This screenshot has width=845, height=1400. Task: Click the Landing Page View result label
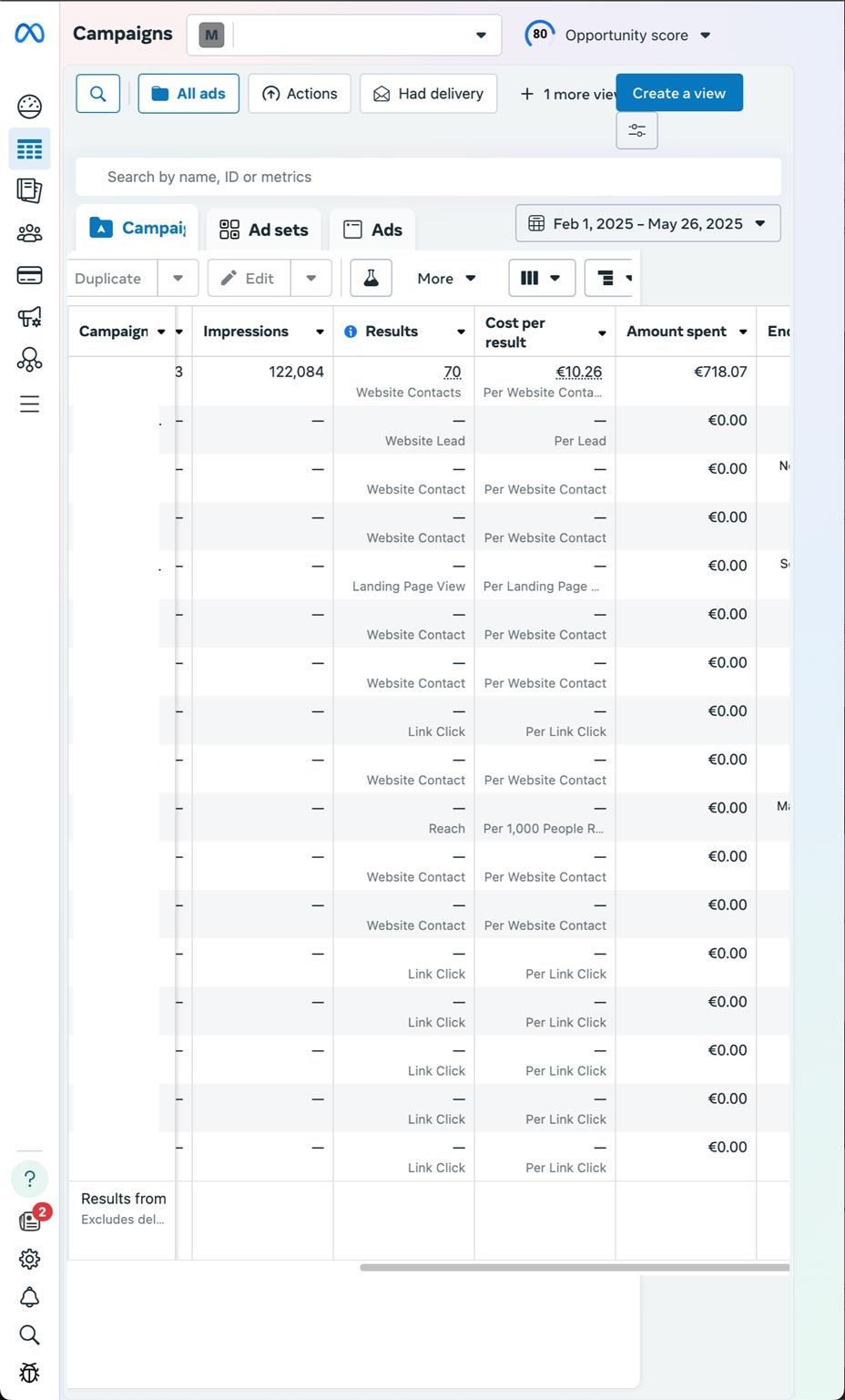pyautogui.click(x=409, y=587)
